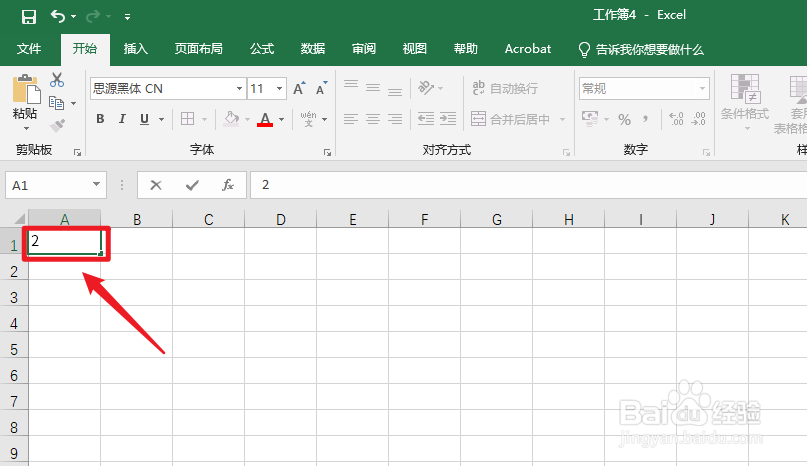Open the 剪贴板 dialog launcher
Screen dimensions: 807x466
click(x=77, y=152)
